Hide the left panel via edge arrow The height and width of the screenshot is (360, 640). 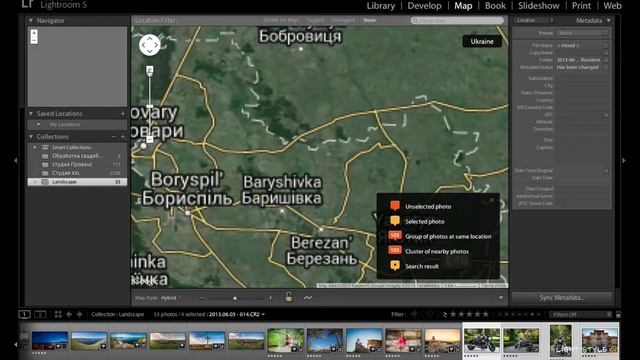(16, 160)
